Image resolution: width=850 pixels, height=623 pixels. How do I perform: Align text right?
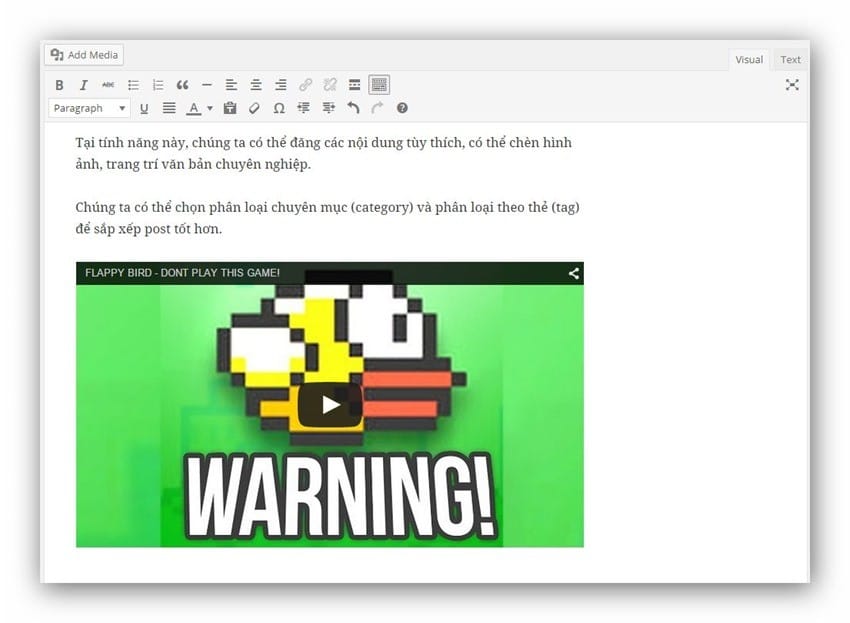280,85
